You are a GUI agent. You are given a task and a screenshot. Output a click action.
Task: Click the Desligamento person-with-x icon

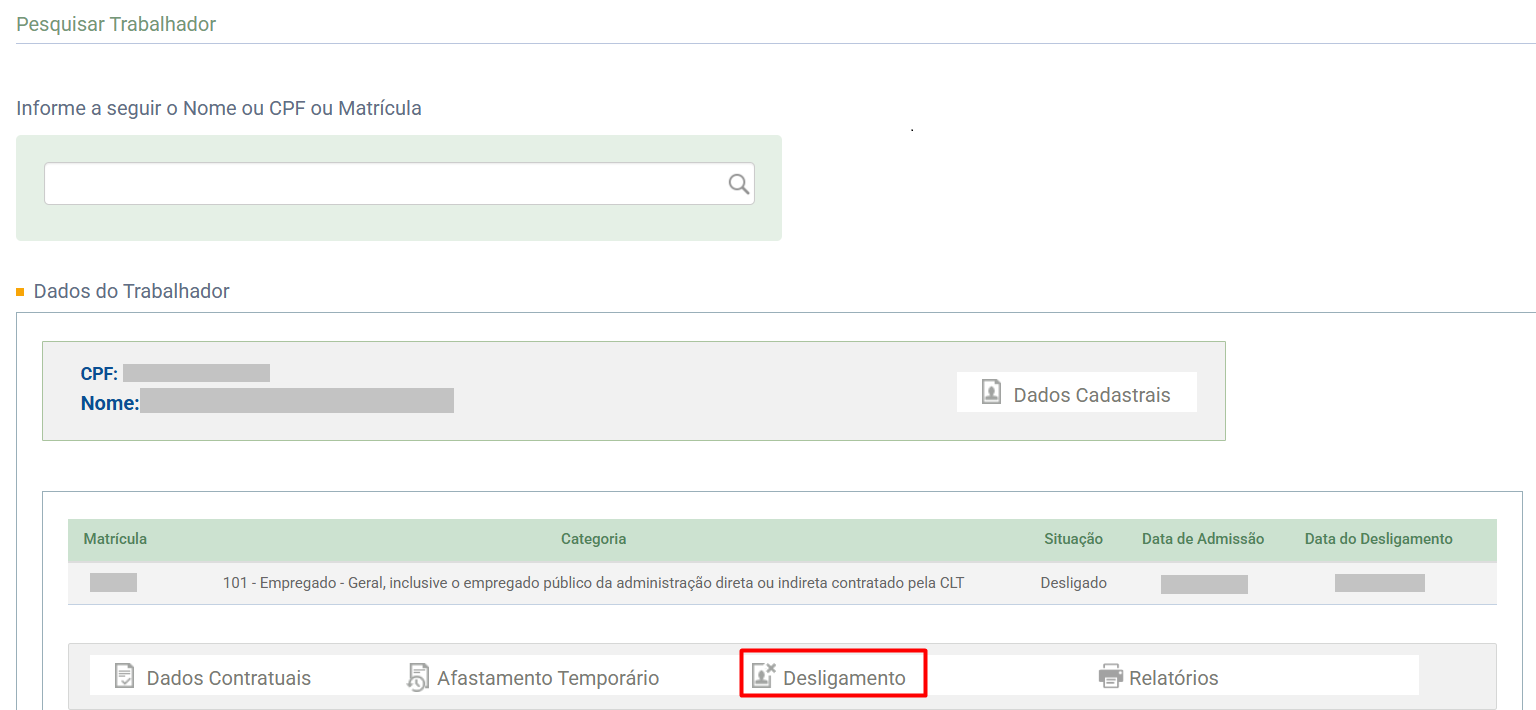pos(764,675)
